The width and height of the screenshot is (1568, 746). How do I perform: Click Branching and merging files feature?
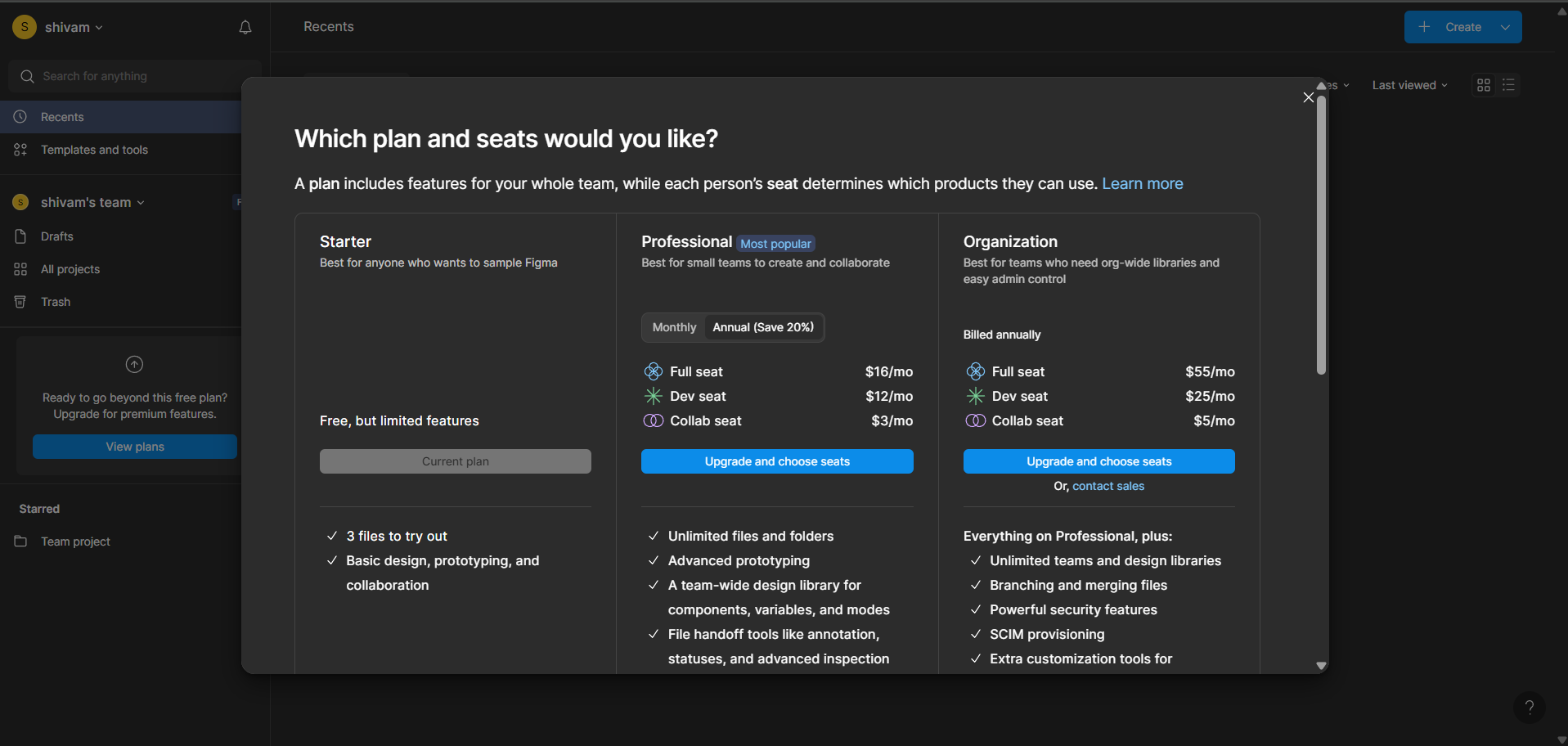[1078, 585]
